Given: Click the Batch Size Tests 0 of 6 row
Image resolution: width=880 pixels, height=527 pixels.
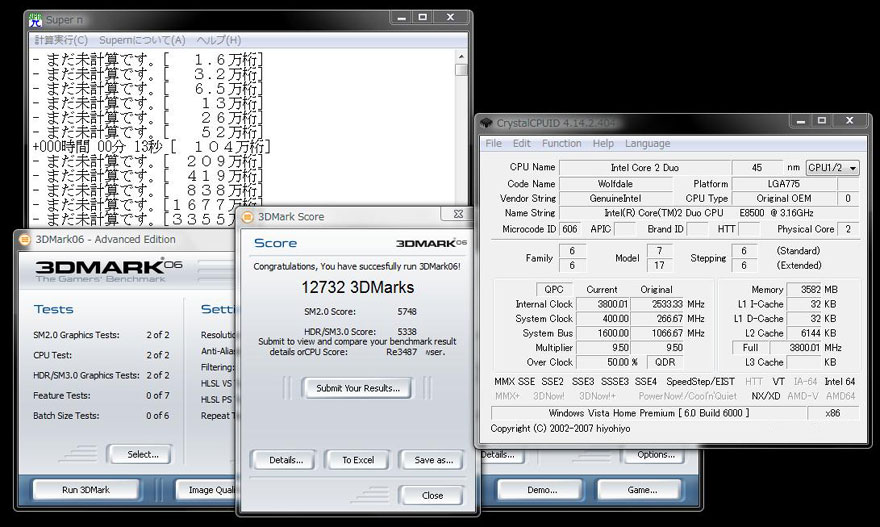Looking at the screenshot, I should point(101,416).
